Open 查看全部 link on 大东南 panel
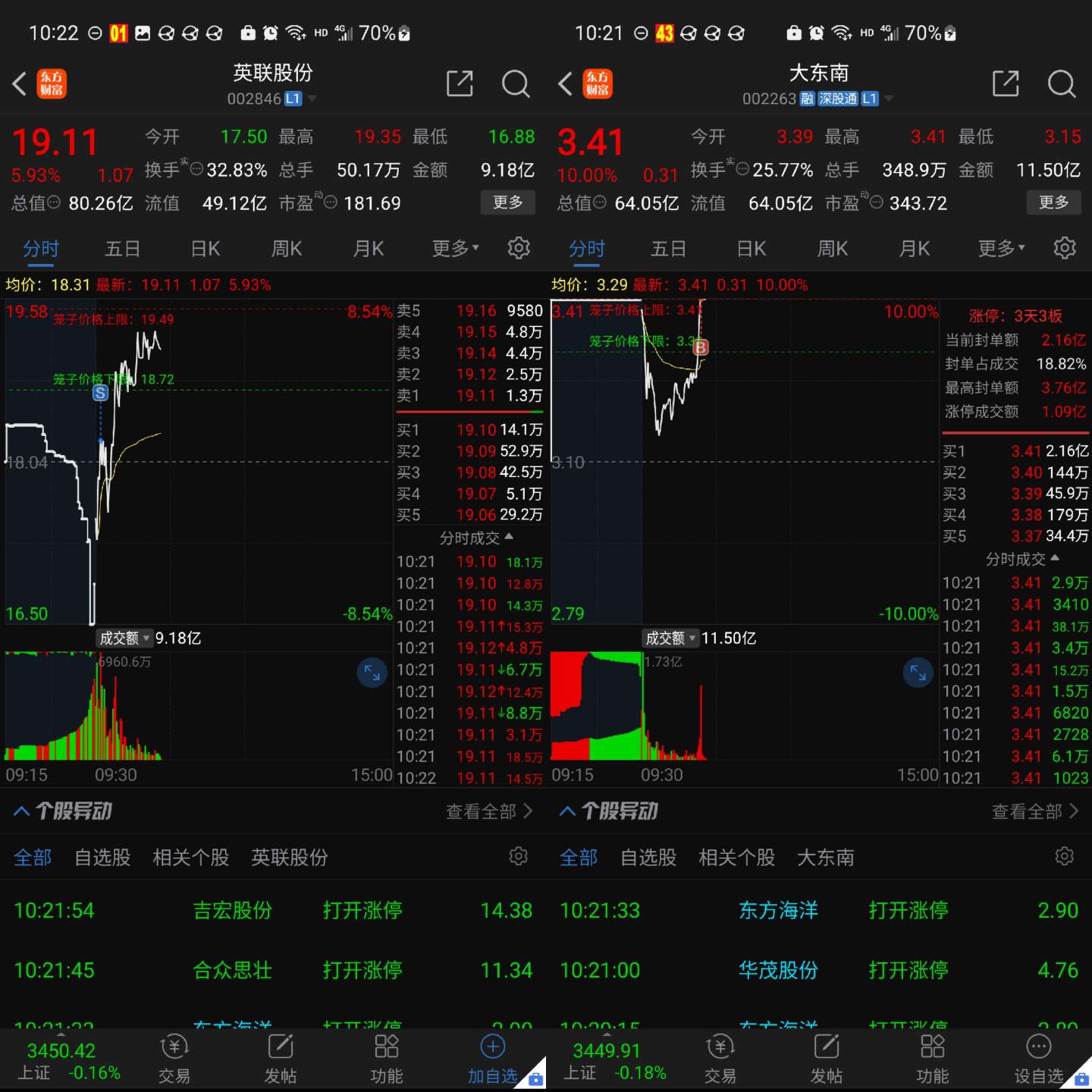The width and height of the screenshot is (1092, 1092). 1035,811
